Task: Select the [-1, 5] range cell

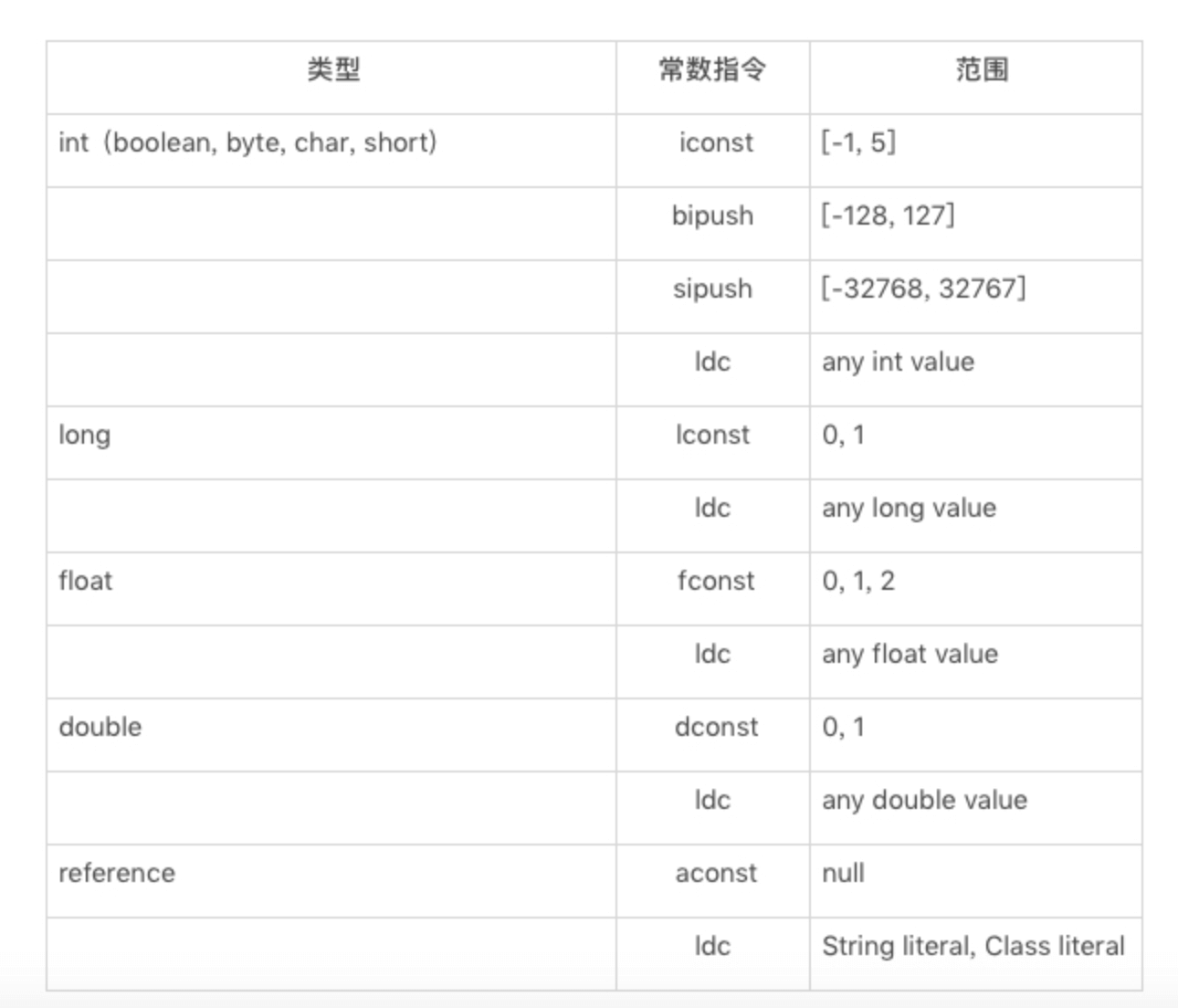Action: tap(975, 151)
